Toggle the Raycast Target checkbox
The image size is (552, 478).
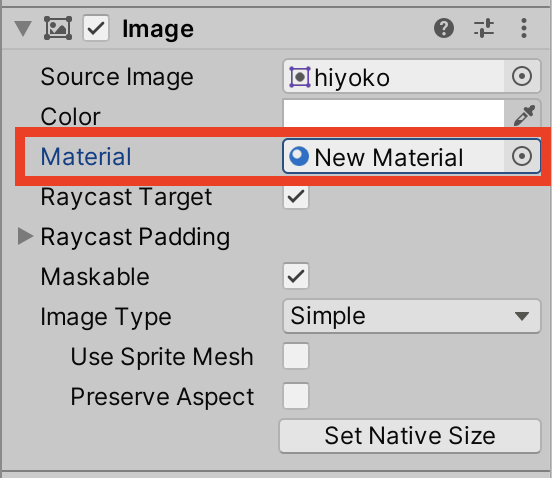point(296,196)
